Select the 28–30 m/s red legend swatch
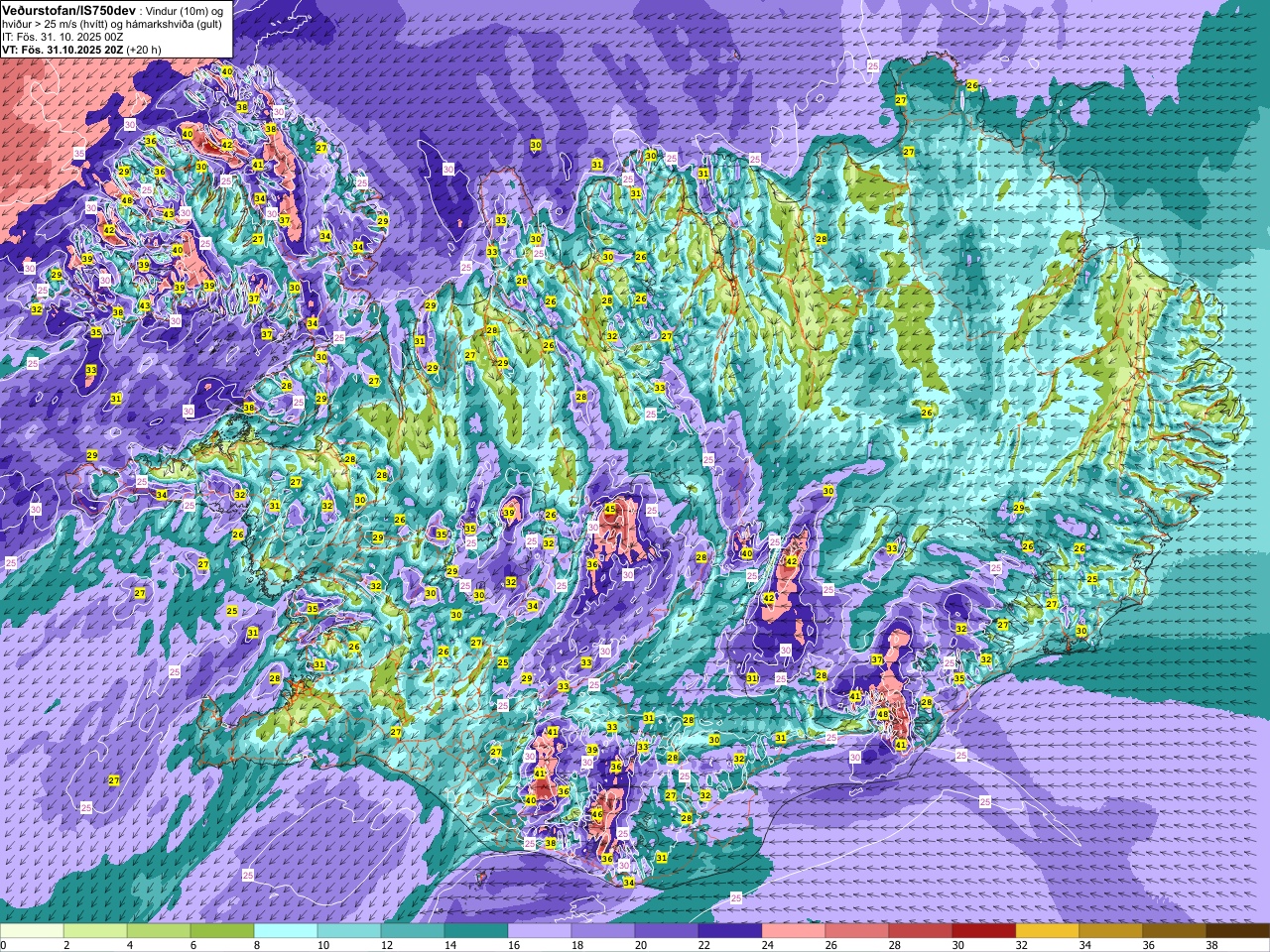 [921, 931]
